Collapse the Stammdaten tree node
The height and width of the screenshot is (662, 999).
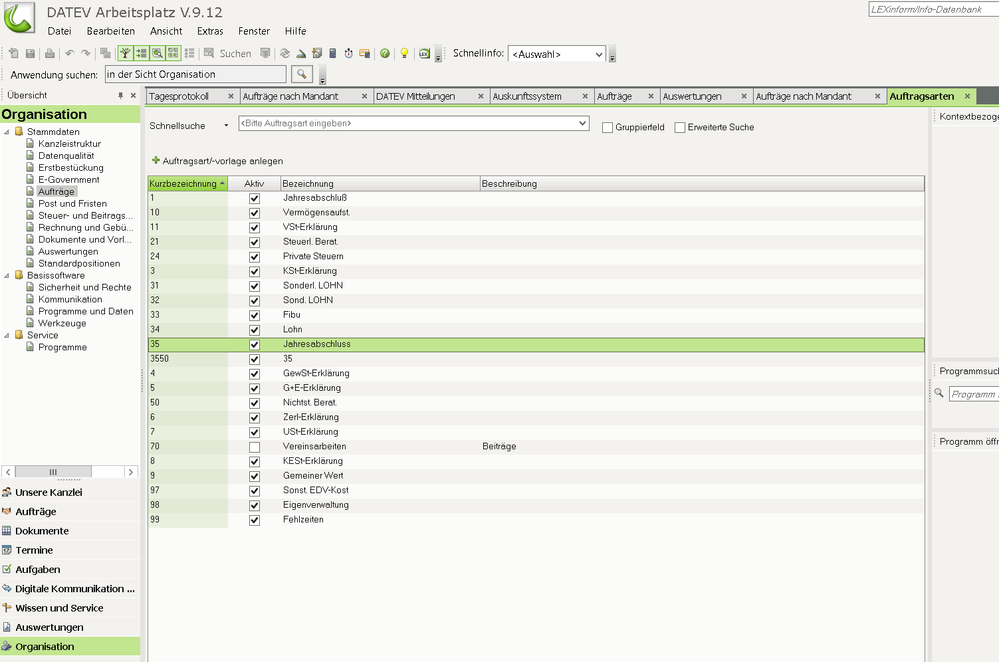coord(7,132)
